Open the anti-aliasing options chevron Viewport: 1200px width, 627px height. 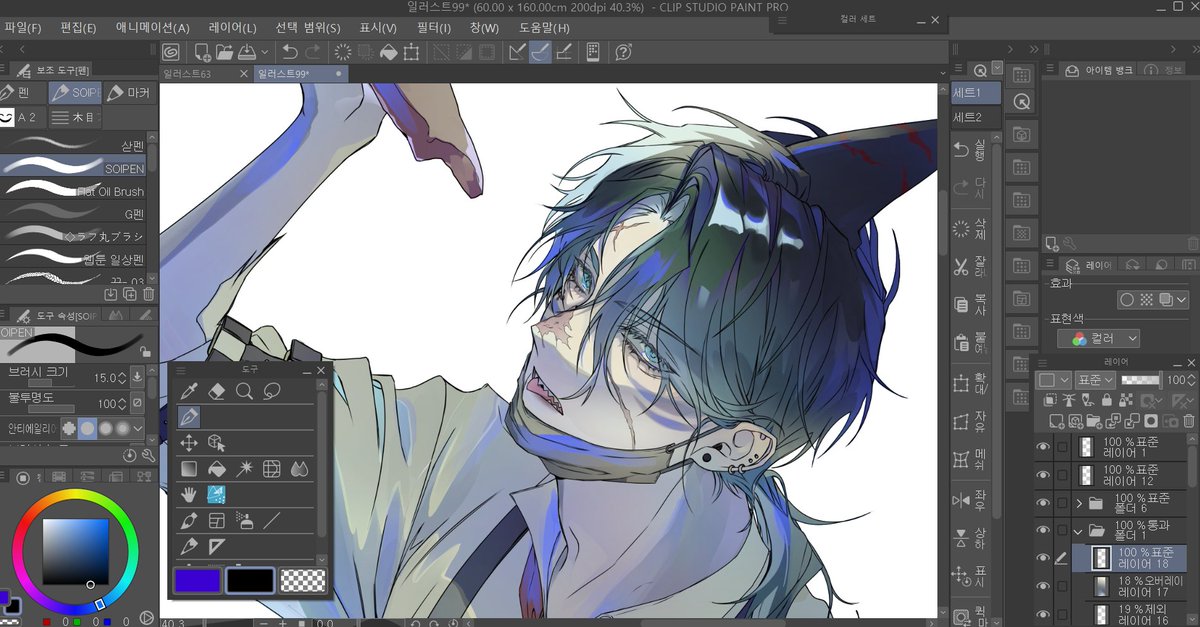(138, 428)
